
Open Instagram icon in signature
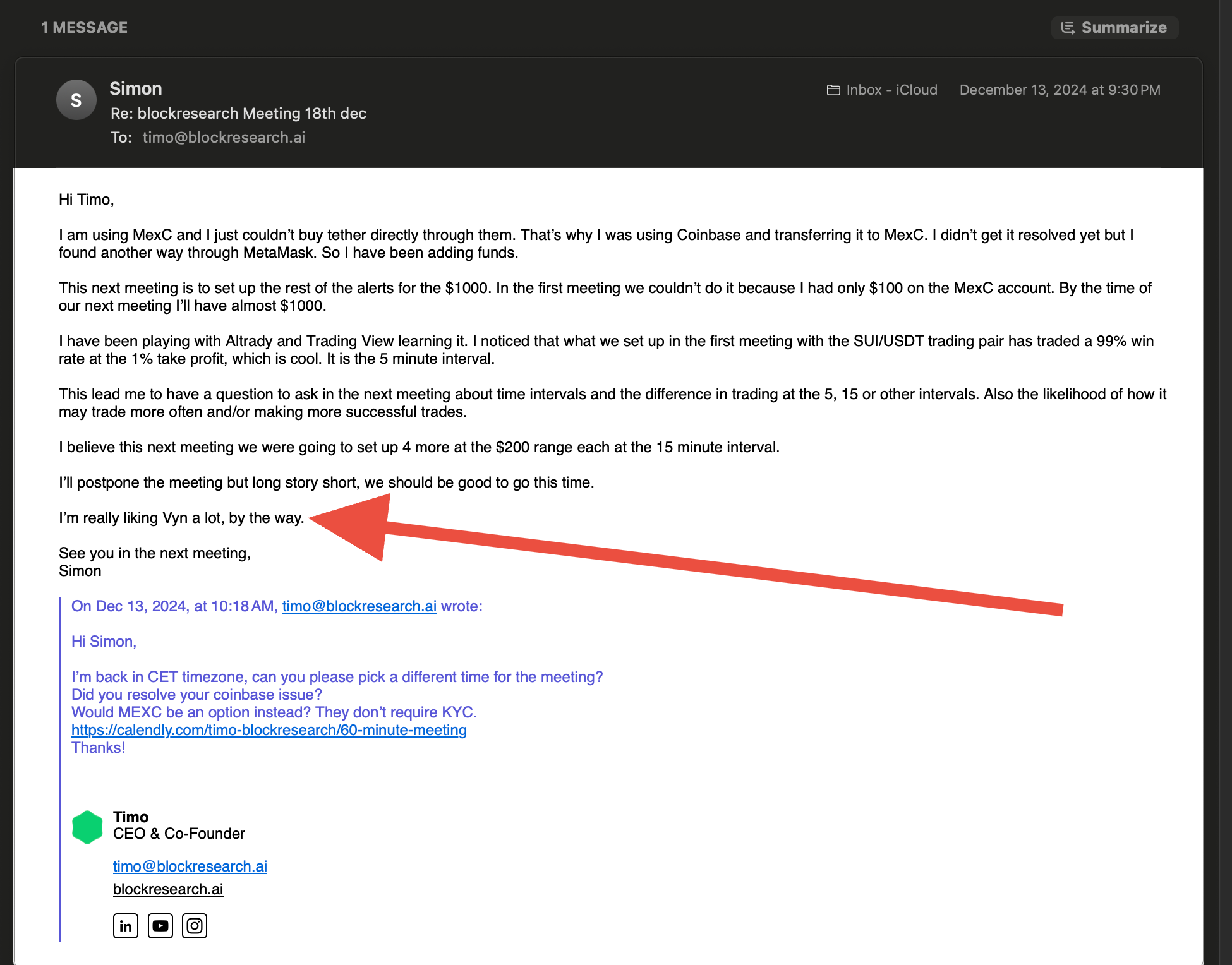(x=195, y=926)
